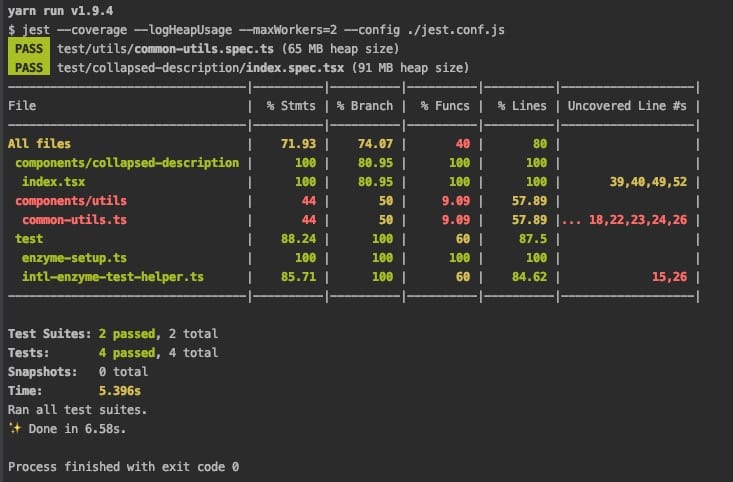Click the uncovered lines 15,26 value
Viewport: 733px width, 482px height.
669,277
